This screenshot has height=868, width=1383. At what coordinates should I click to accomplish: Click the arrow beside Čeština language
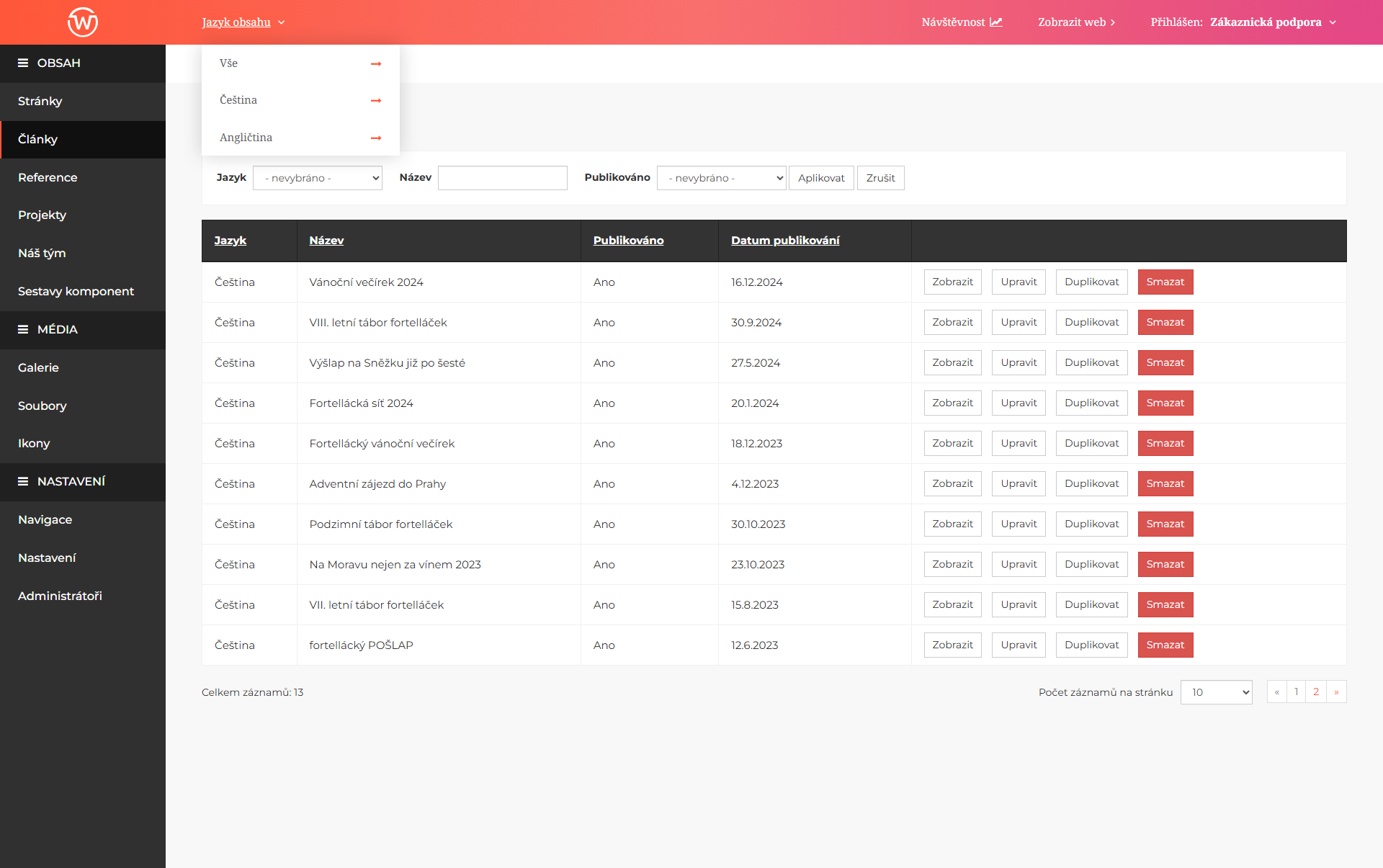(376, 101)
